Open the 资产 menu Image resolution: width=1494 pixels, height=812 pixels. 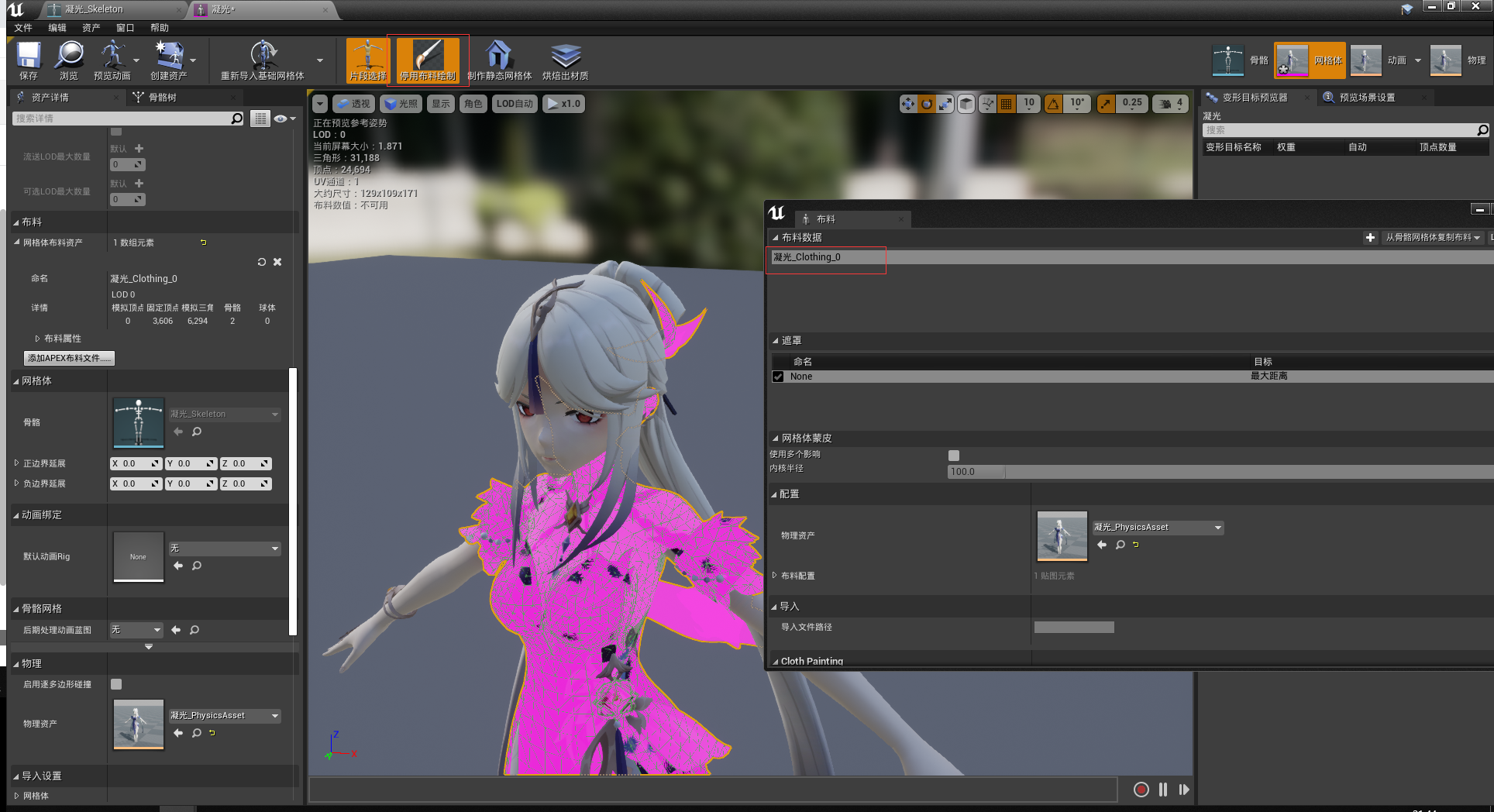click(91, 28)
